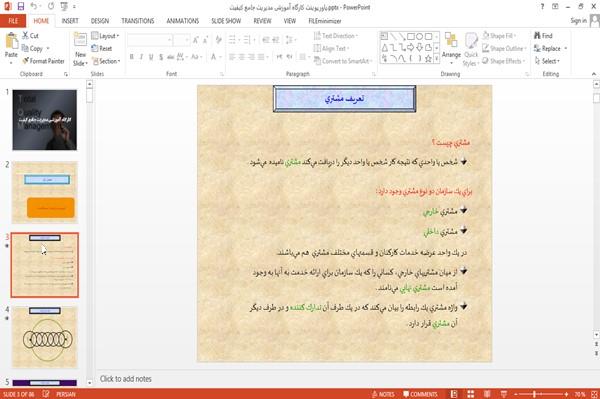Increase font size with the grow icon
Viewport: 600px width, 399px height.
pos(196,40)
